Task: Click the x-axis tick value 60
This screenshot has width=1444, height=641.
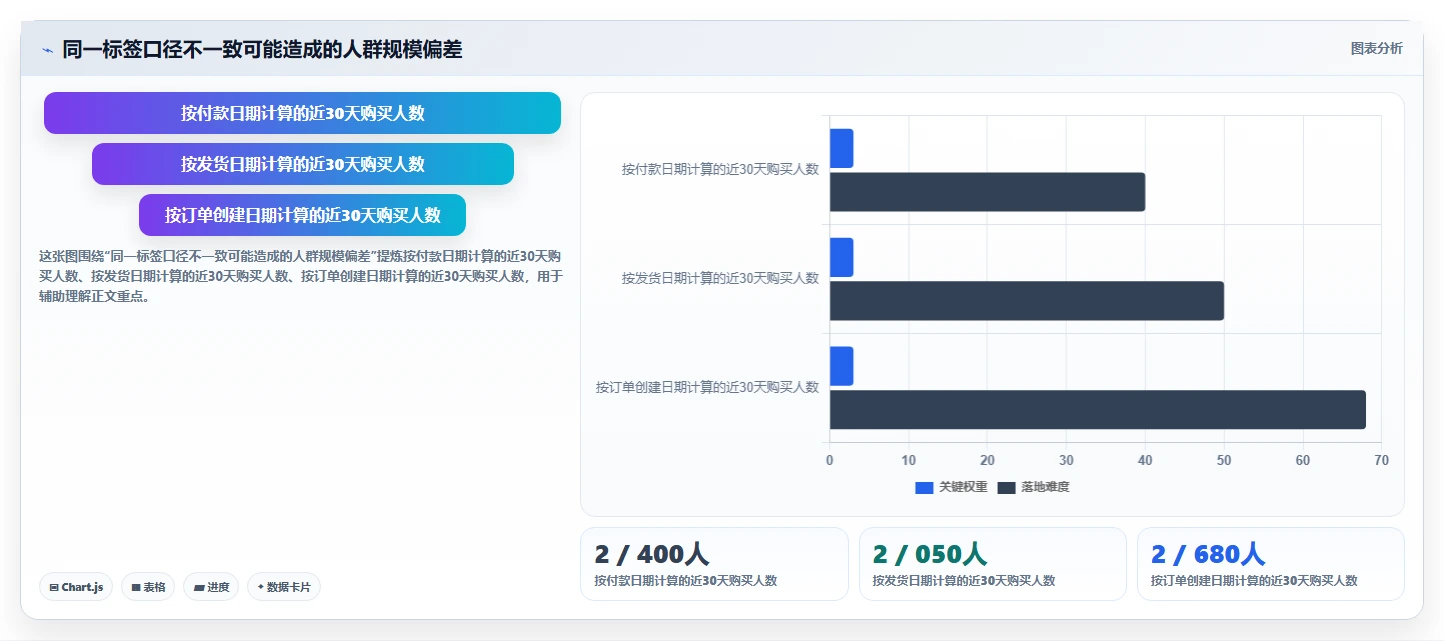Action: [1303, 460]
